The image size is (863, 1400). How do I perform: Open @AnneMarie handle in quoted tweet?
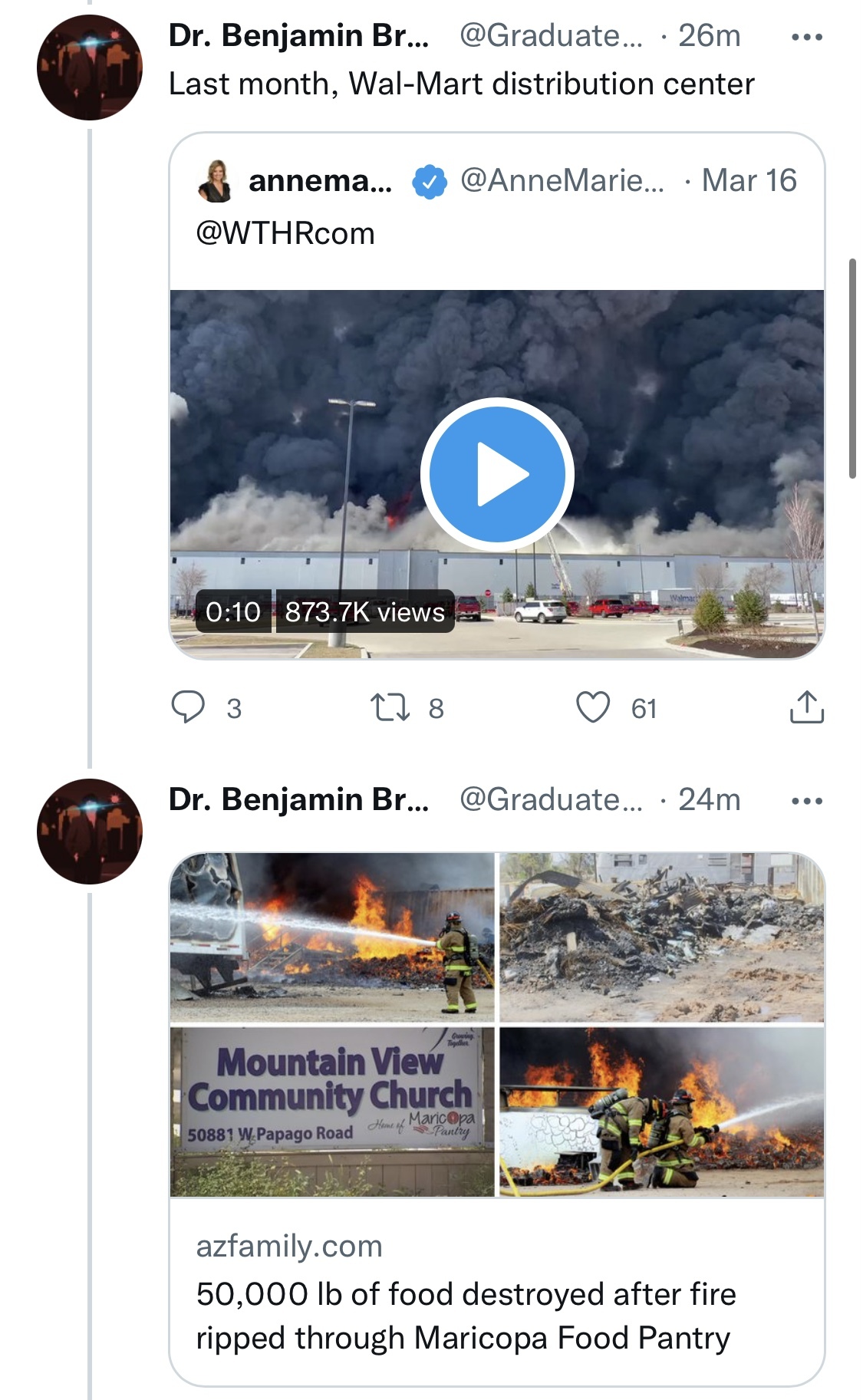[562, 181]
